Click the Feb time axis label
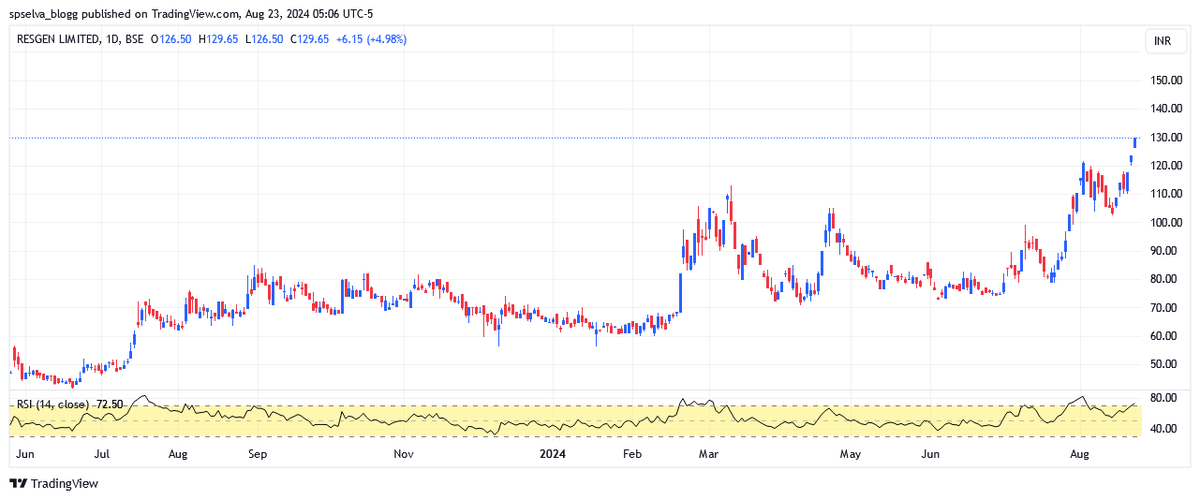The height and width of the screenshot is (500, 1200). point(631,455)
